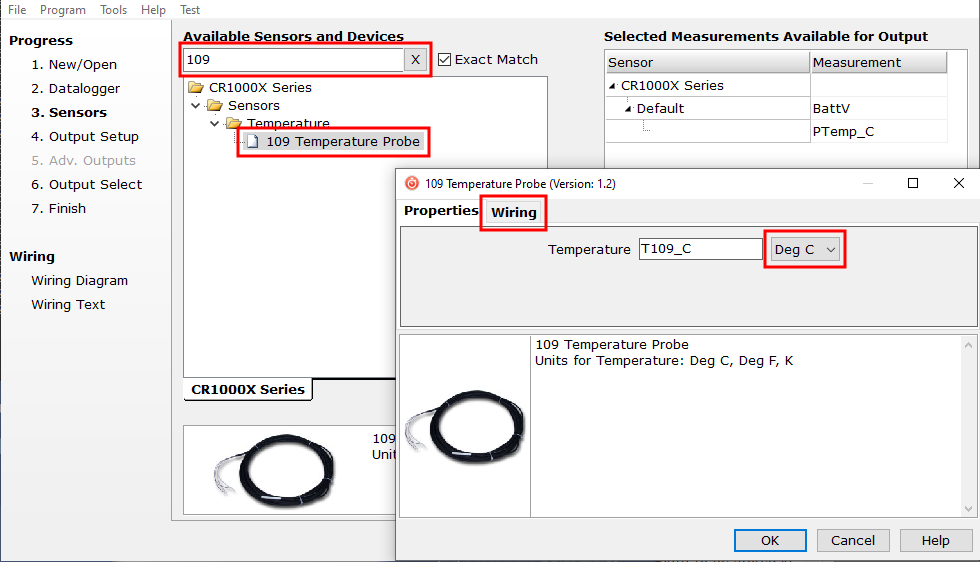Click the description pane's vertical scrollbar
Screen dimensions: 980x562
point(967,426)
